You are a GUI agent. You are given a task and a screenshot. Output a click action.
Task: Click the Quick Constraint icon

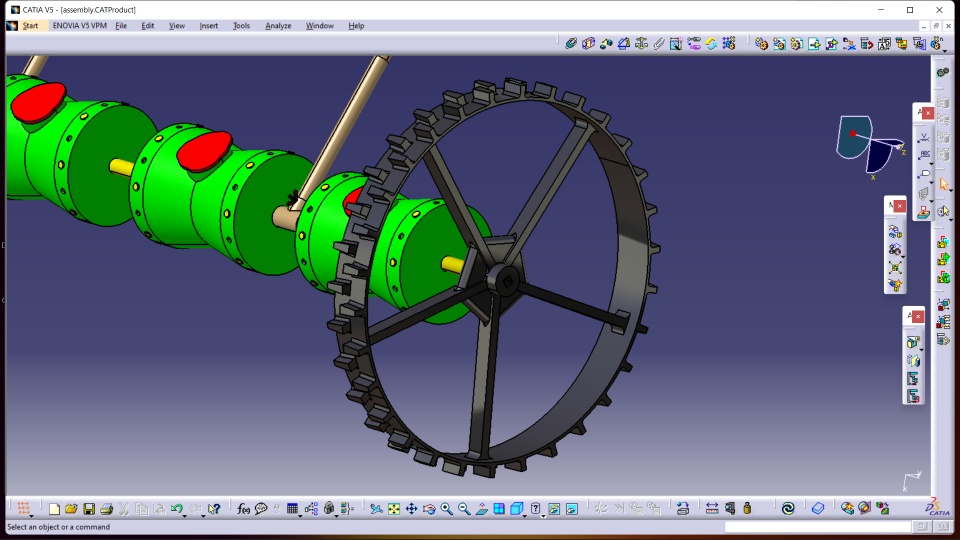pos(676,43)
